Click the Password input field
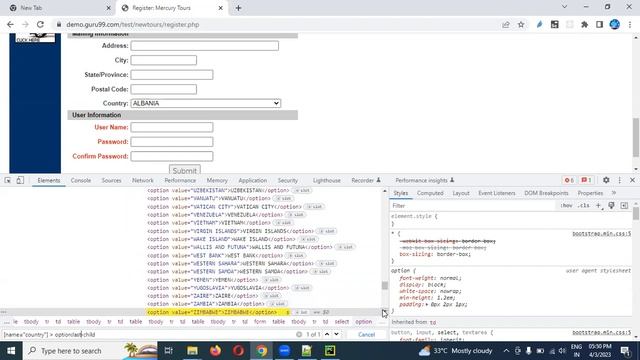The image size is (640, 360). (172, 142)
